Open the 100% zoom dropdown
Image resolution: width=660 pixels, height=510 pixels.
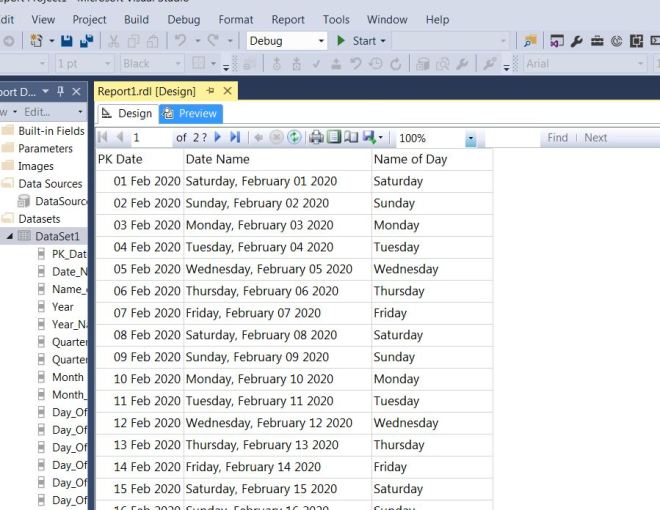pos(470,138)
